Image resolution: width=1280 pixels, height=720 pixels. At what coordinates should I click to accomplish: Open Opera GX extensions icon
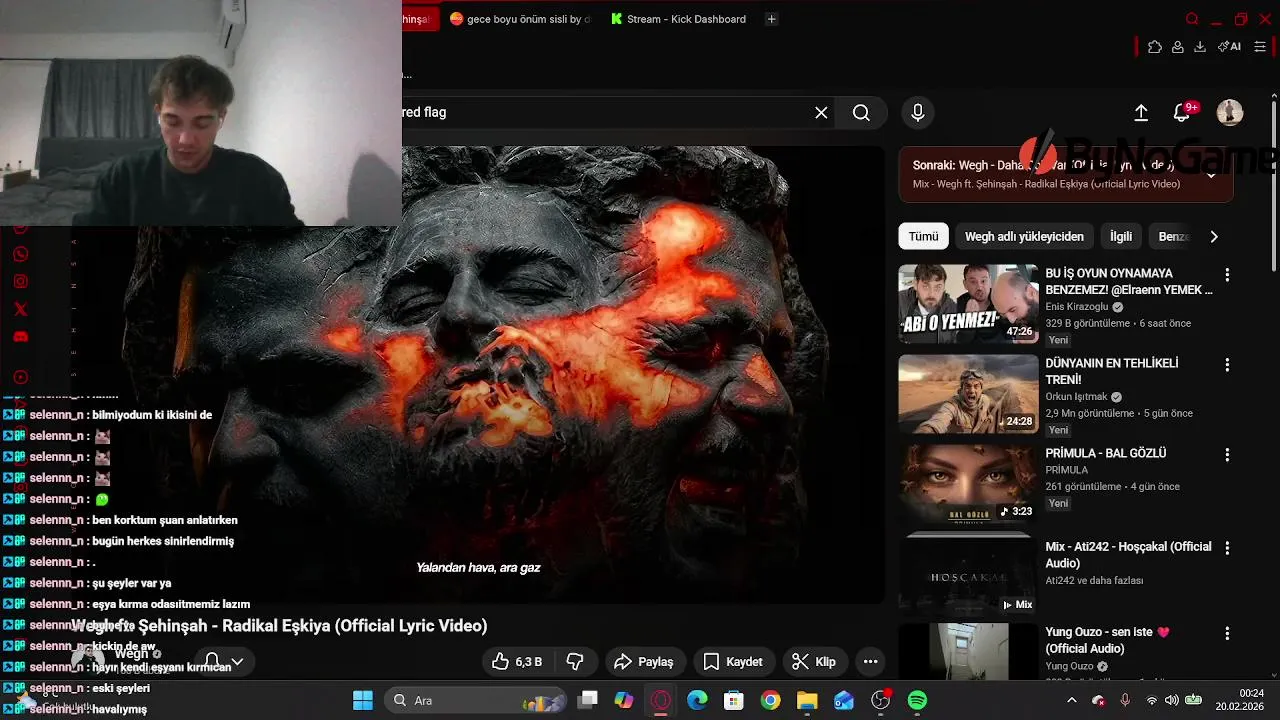click(x=1155, y=47)
